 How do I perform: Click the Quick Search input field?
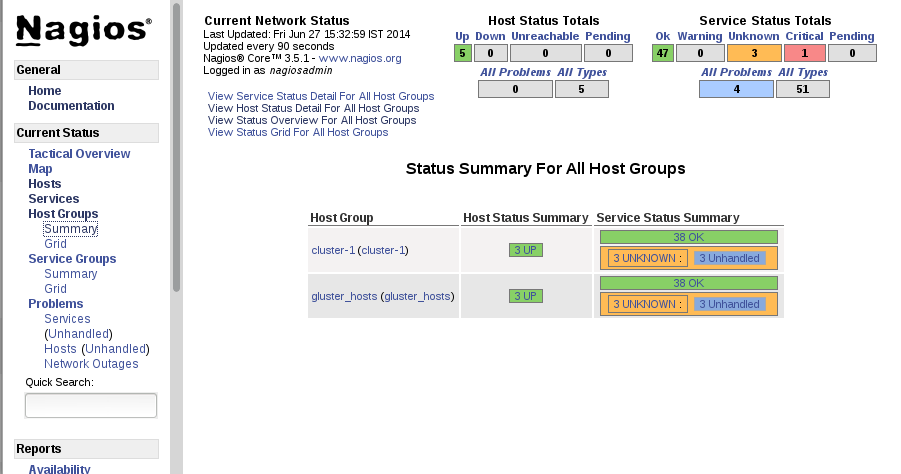[91, 405]
